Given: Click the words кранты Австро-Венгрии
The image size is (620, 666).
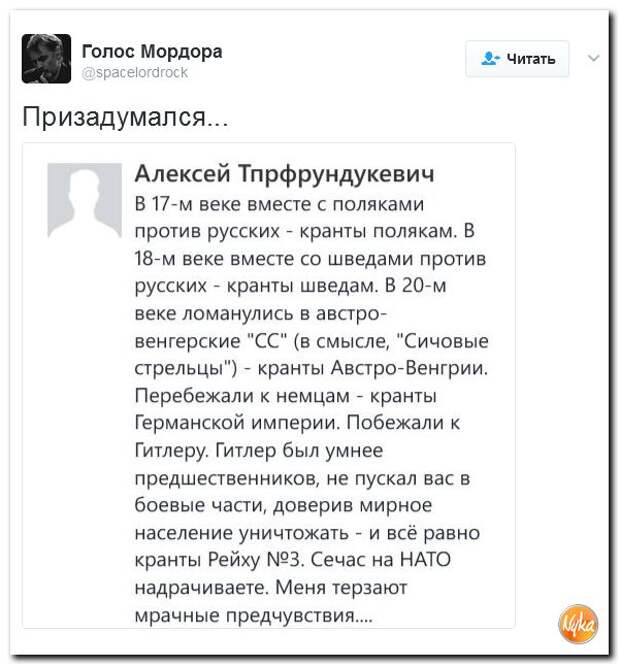Looking at the screenshot, I should [x=373, y=368].
